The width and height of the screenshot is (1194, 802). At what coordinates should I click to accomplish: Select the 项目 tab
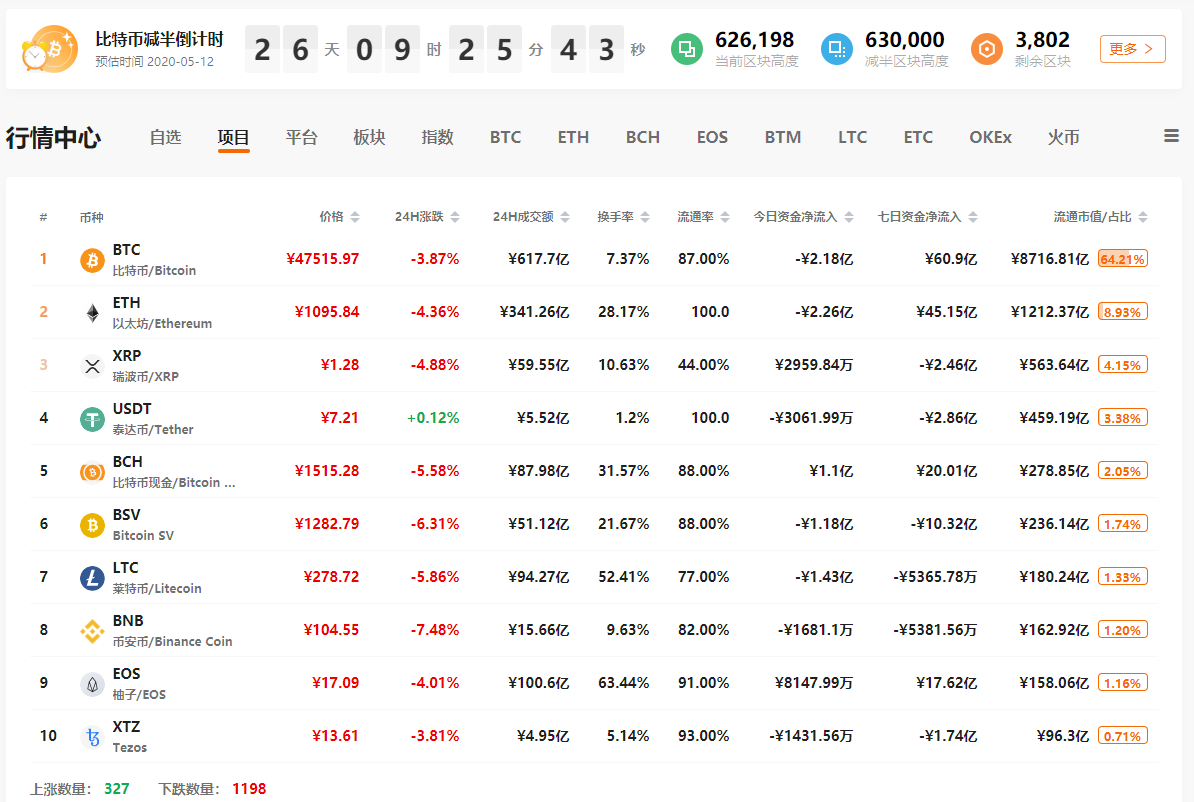tap(233, 137)
